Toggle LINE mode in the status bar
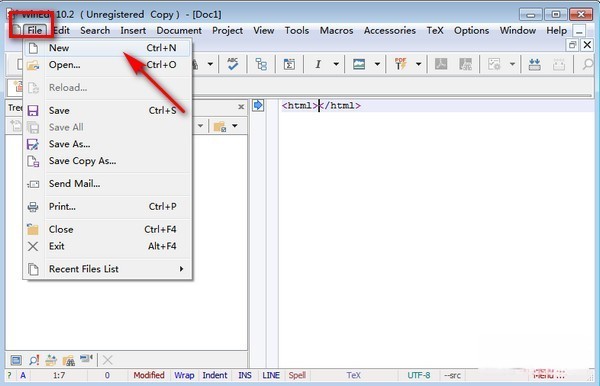Image resolution: width=600 pixels, height=386 pixels. [x=271, y=375]
